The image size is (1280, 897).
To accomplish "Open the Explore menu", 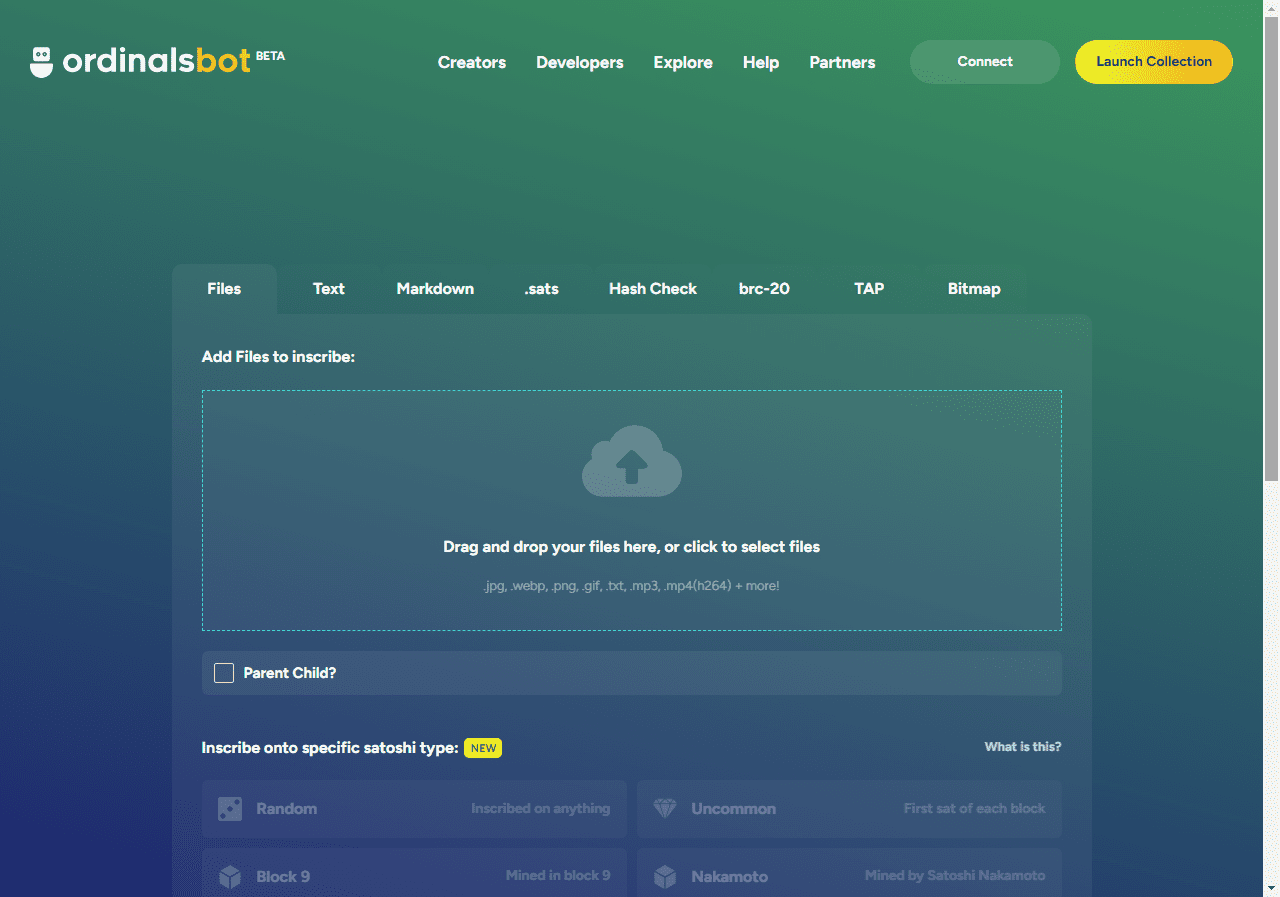I will coord(683,62).
